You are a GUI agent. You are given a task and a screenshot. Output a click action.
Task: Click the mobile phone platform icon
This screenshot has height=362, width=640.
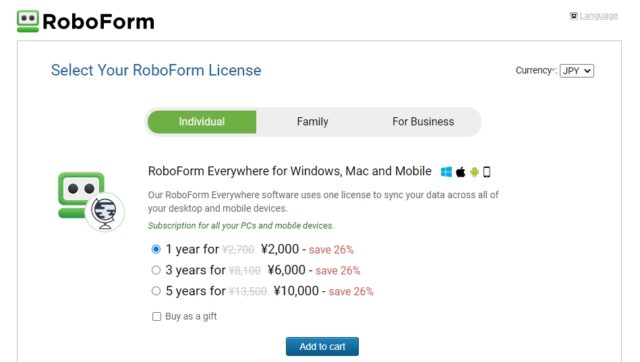pos(487,172)
